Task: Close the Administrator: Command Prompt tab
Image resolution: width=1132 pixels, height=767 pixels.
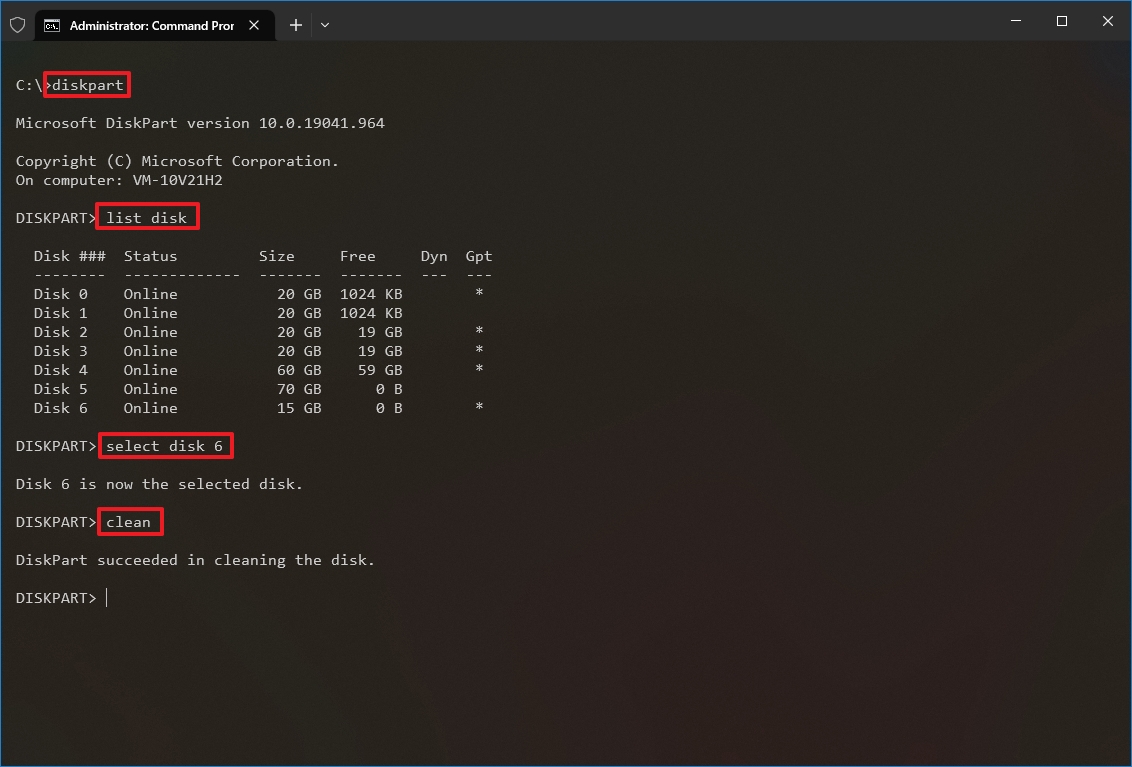Action: (253, 25)
